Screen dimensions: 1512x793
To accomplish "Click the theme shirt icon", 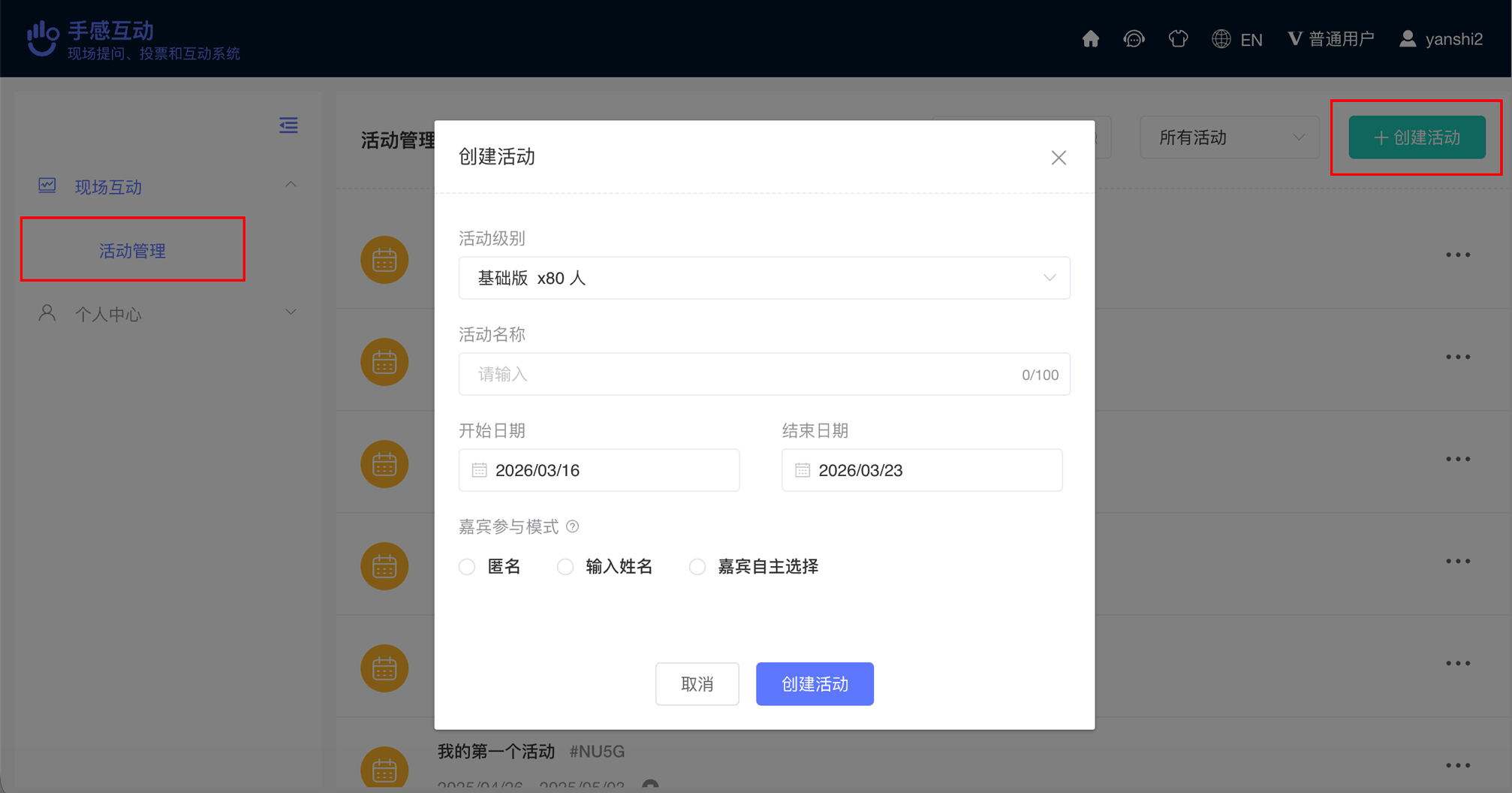I will pyautogui.click(x=1178, y=39).
